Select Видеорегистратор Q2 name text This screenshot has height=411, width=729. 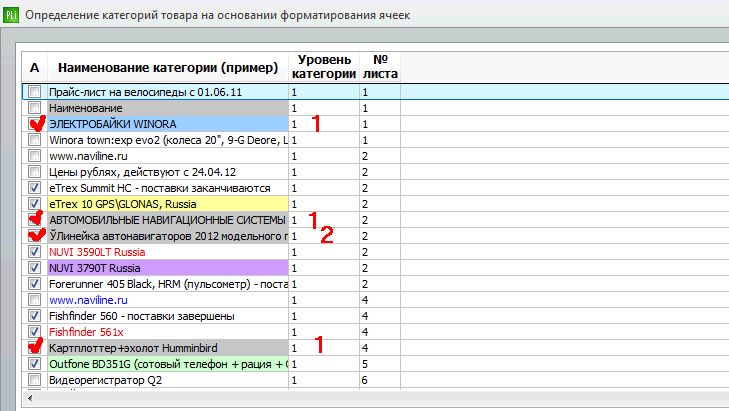tap(106, 380)
